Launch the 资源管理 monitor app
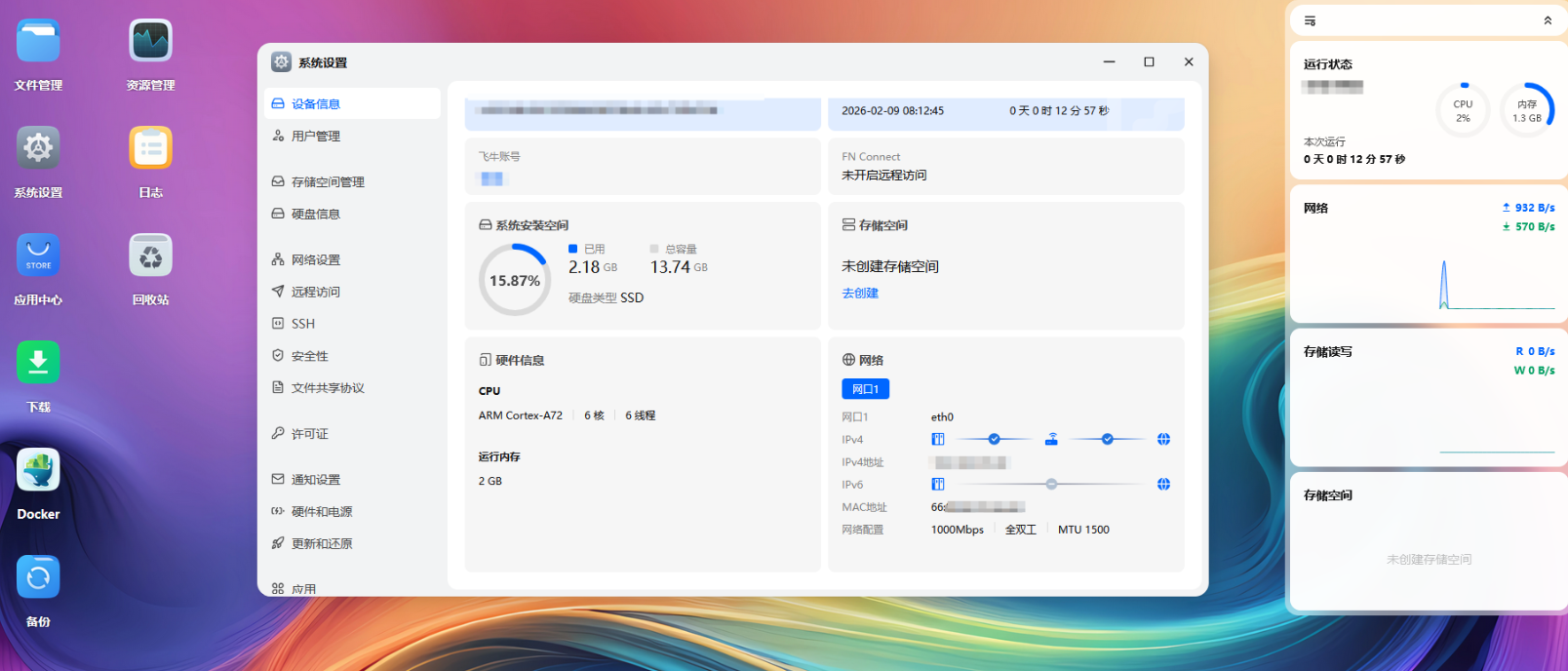The image size is (1568, 671). (150, 42)
